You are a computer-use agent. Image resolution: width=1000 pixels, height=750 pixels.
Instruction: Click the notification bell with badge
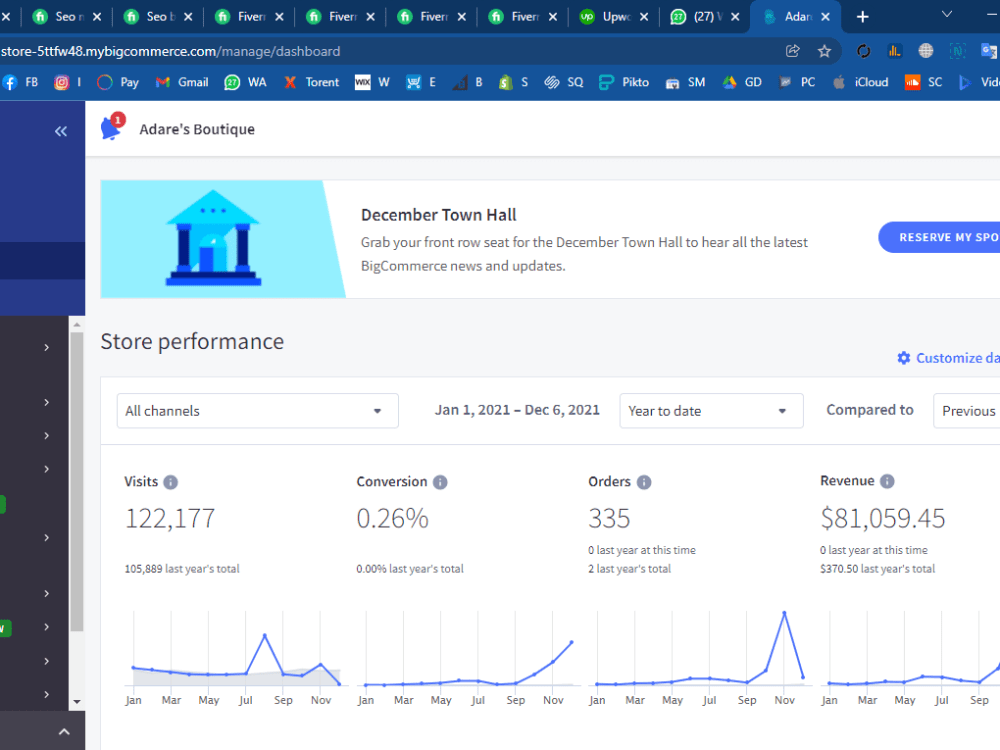pyautogui.click(x=112, y=127)
